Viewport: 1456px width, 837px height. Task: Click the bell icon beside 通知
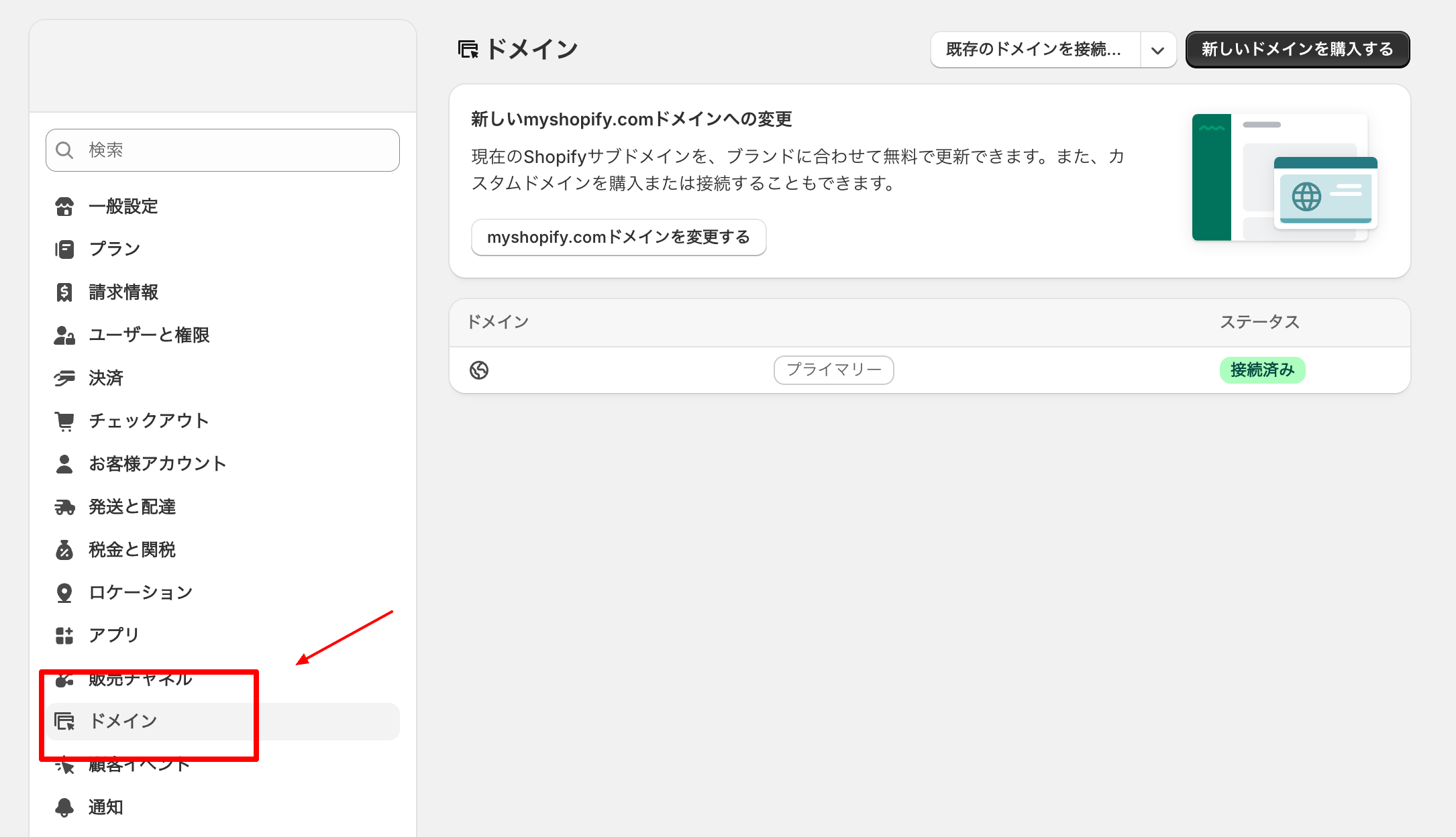point(64,807)
